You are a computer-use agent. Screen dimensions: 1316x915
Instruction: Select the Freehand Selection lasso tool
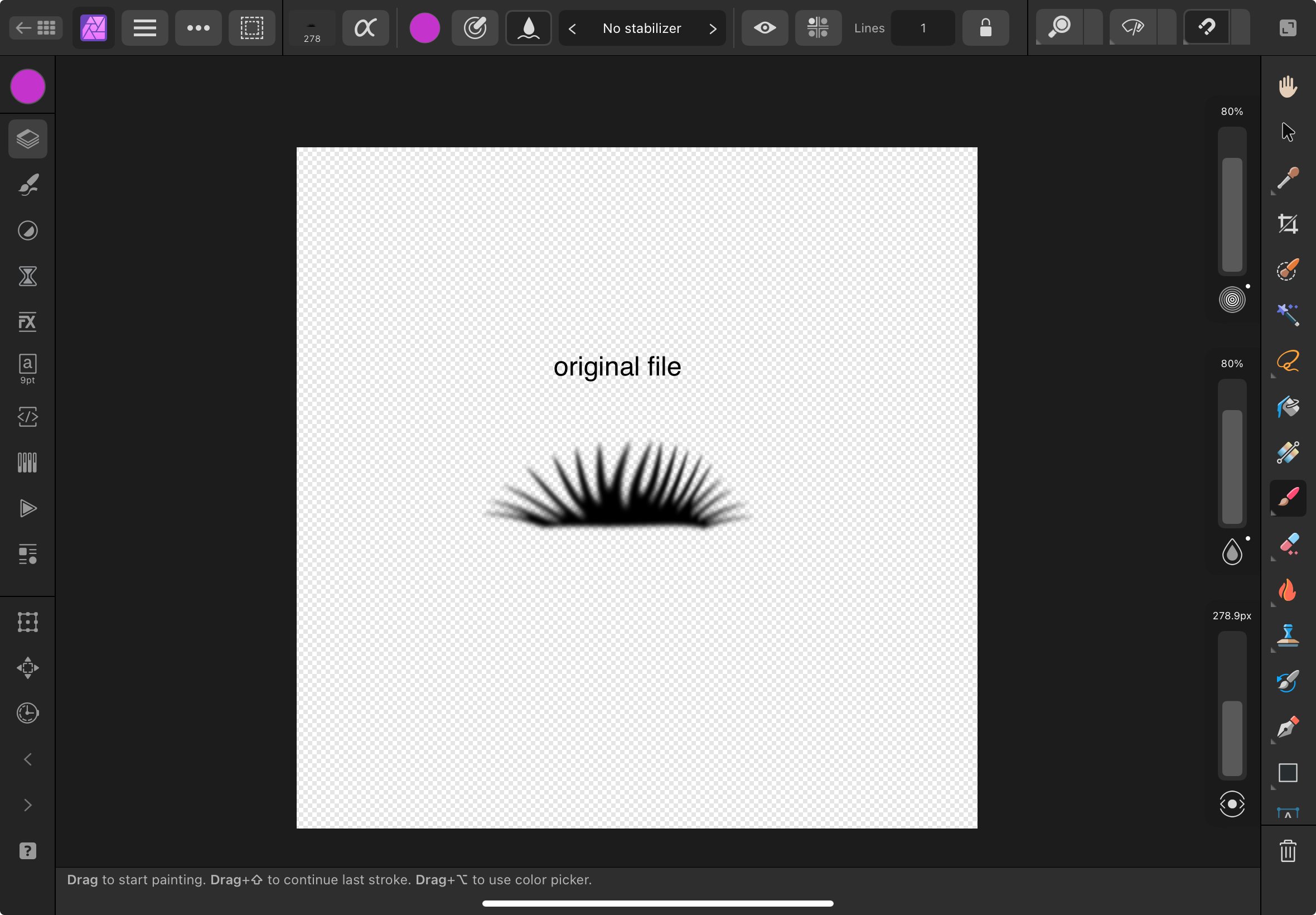pos(1288,361)
